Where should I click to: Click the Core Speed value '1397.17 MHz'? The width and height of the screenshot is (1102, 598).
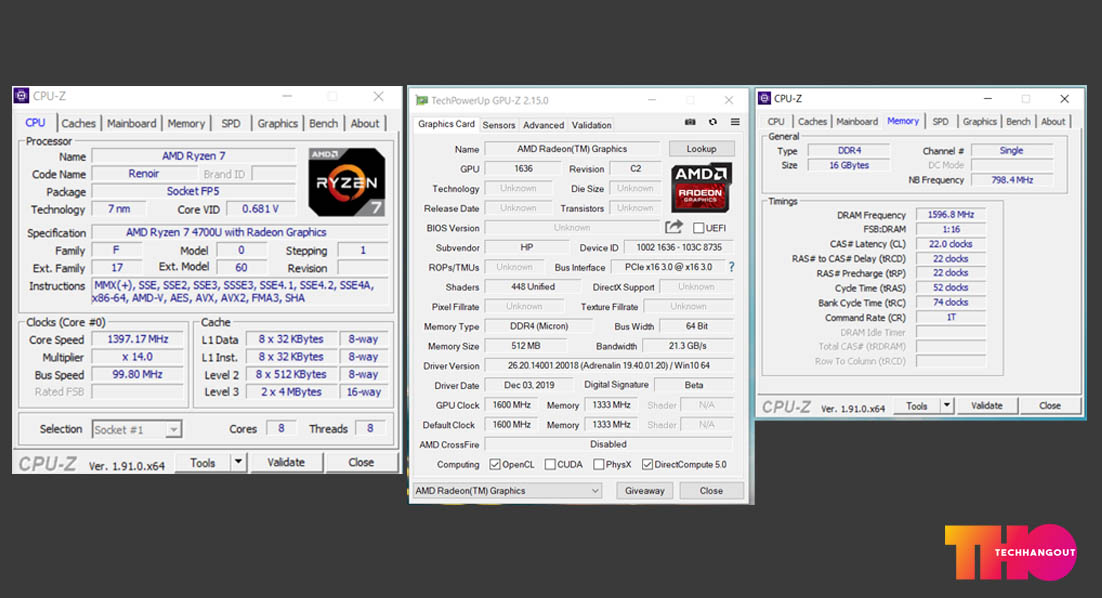click(138, 339)
